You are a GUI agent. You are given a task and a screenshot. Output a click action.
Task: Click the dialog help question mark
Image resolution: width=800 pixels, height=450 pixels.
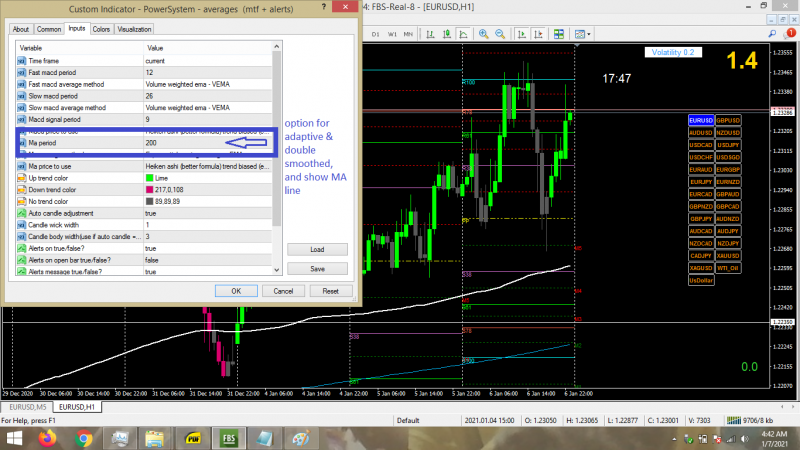[323, 7]
